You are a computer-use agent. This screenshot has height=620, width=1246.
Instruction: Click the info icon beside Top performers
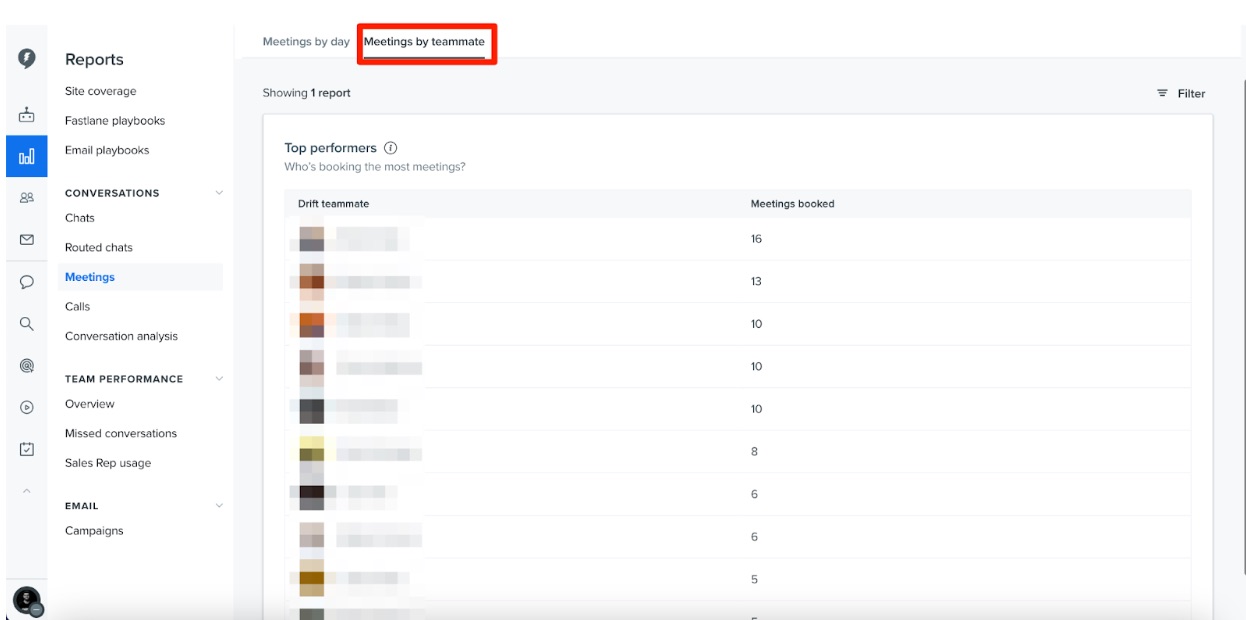(x=391, y=148)
